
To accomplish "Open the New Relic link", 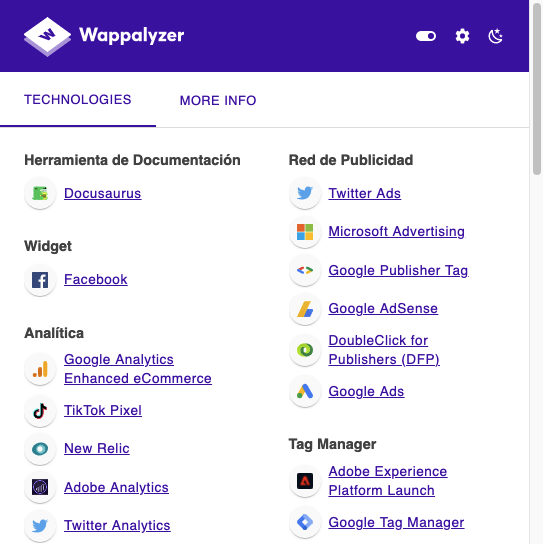I will [x=97, y=448].
